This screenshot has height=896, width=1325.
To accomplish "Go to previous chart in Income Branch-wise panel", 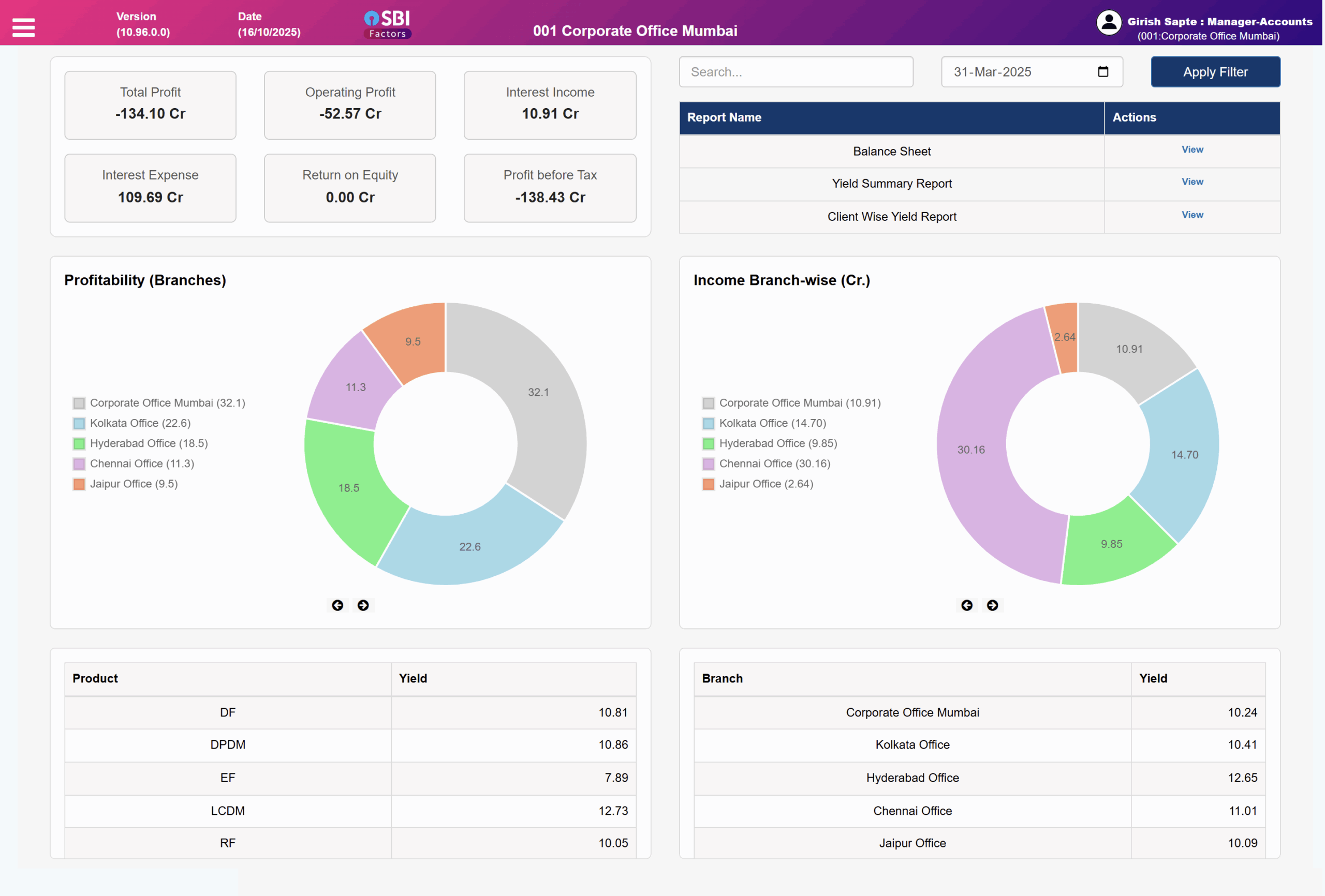I will (966, 605).
